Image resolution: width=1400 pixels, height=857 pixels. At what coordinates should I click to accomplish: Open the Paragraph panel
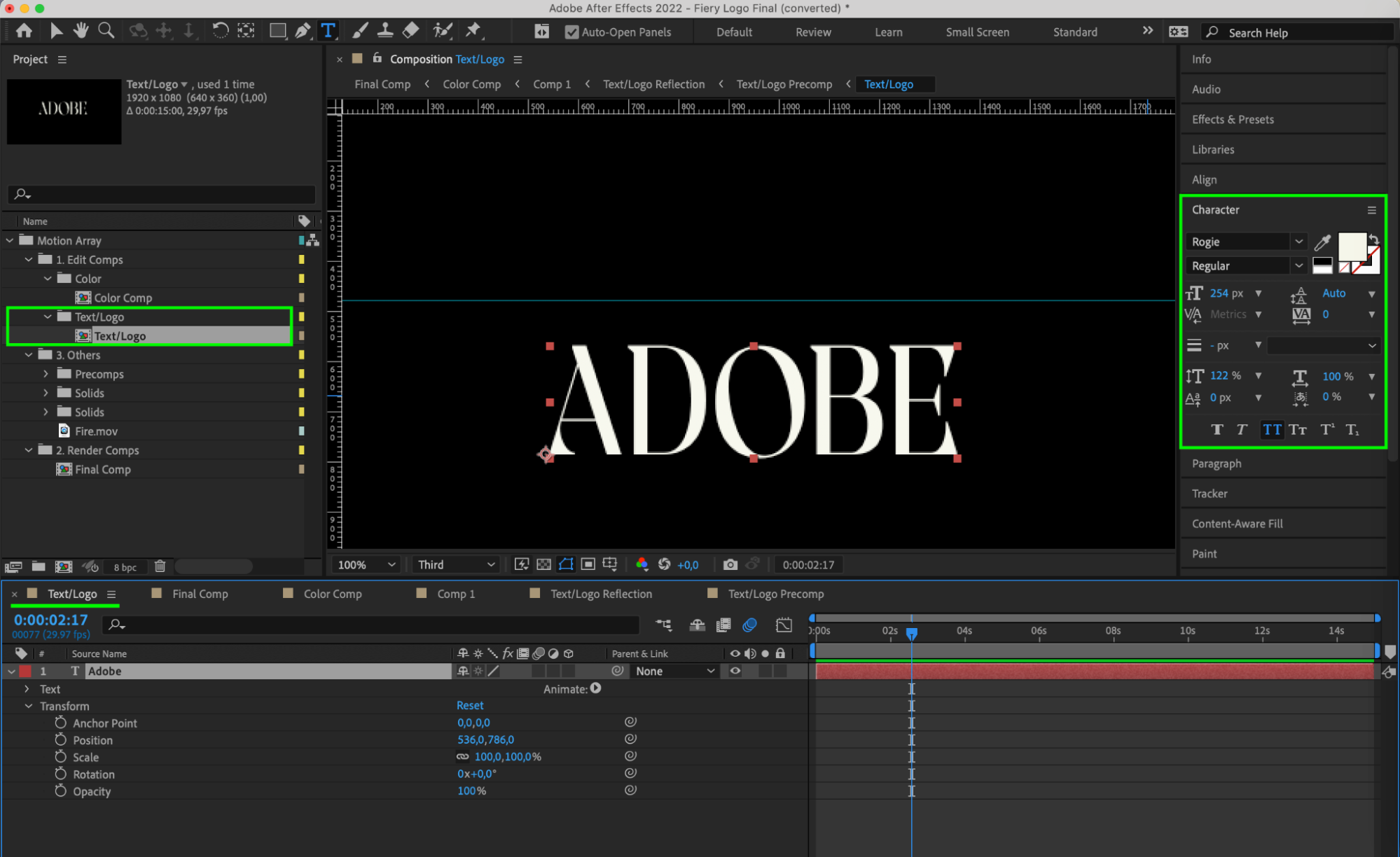point(1217,464)
